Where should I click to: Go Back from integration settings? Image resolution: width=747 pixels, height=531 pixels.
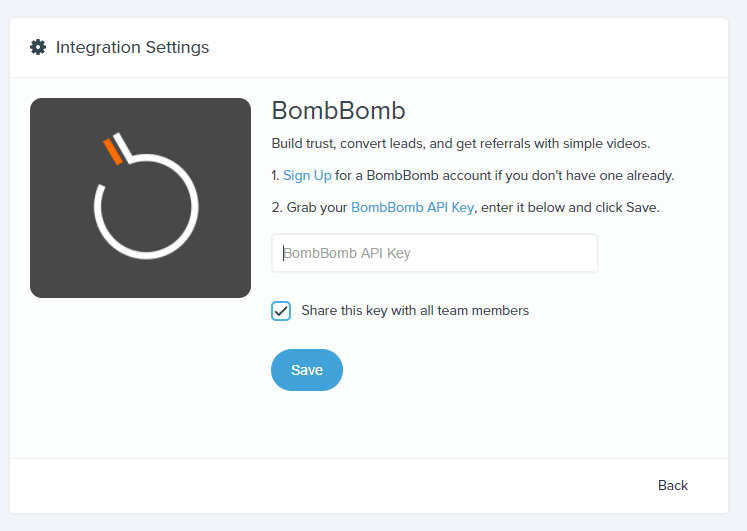tap(673, 485)
